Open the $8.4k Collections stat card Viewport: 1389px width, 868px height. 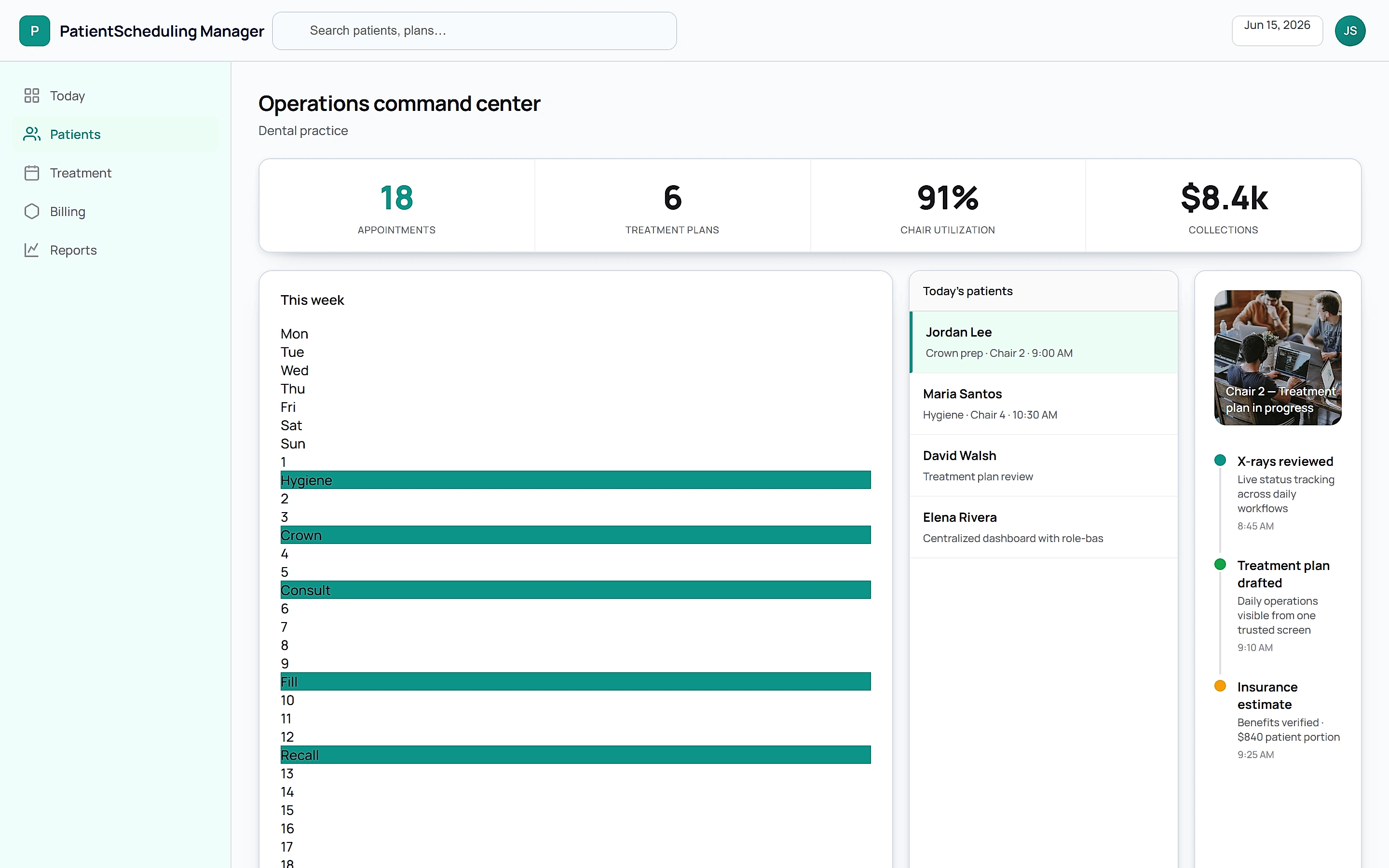point(1223,205)
